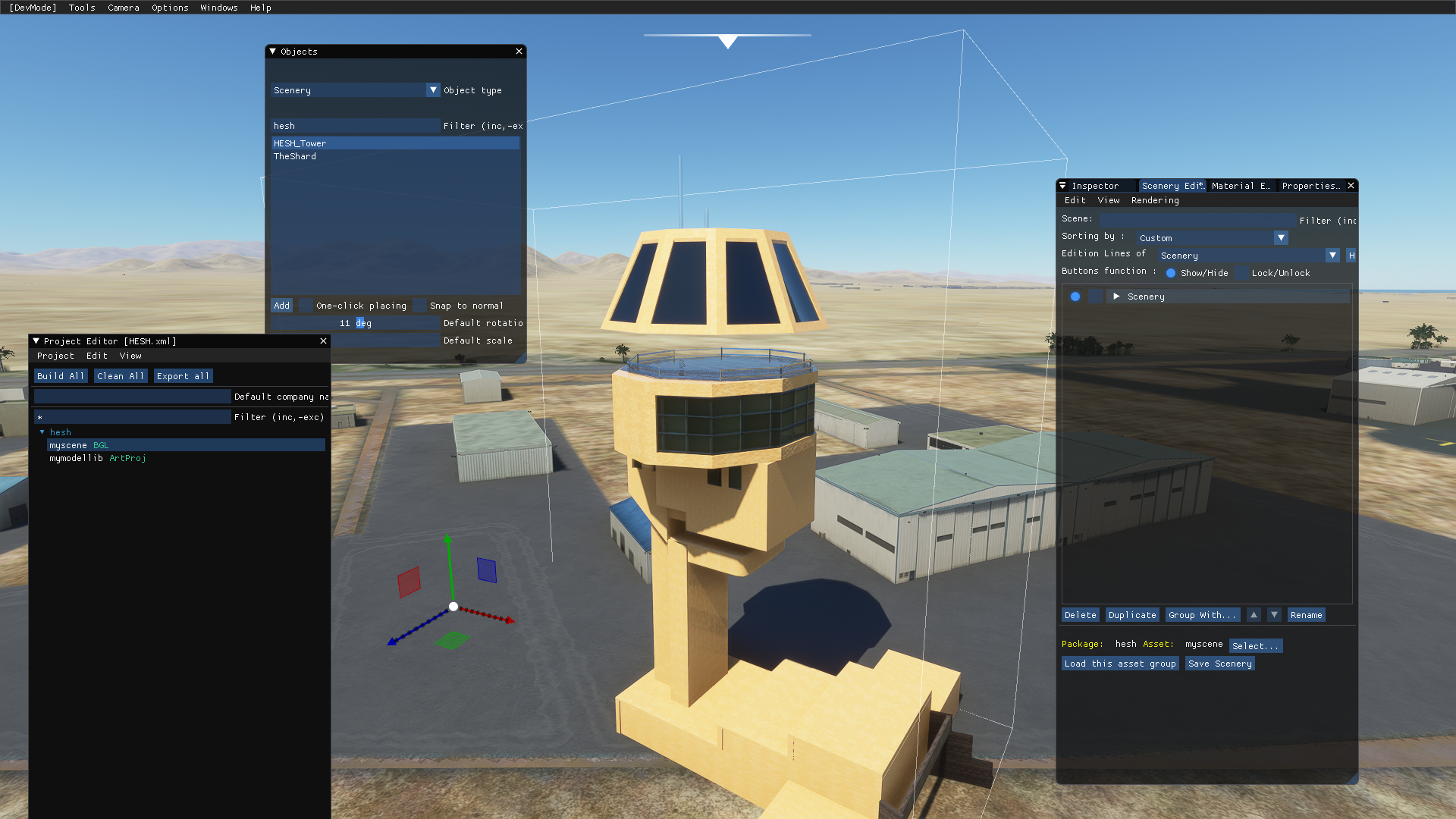This screenshot has width=1456, height=819.
Task: Click the gizmo's white center origin point
Action: (453, 607)
